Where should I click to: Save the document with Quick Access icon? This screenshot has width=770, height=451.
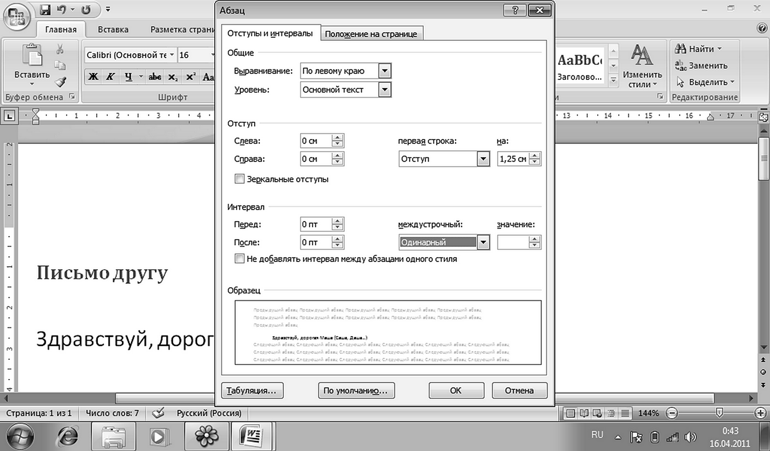coord(45,9)
